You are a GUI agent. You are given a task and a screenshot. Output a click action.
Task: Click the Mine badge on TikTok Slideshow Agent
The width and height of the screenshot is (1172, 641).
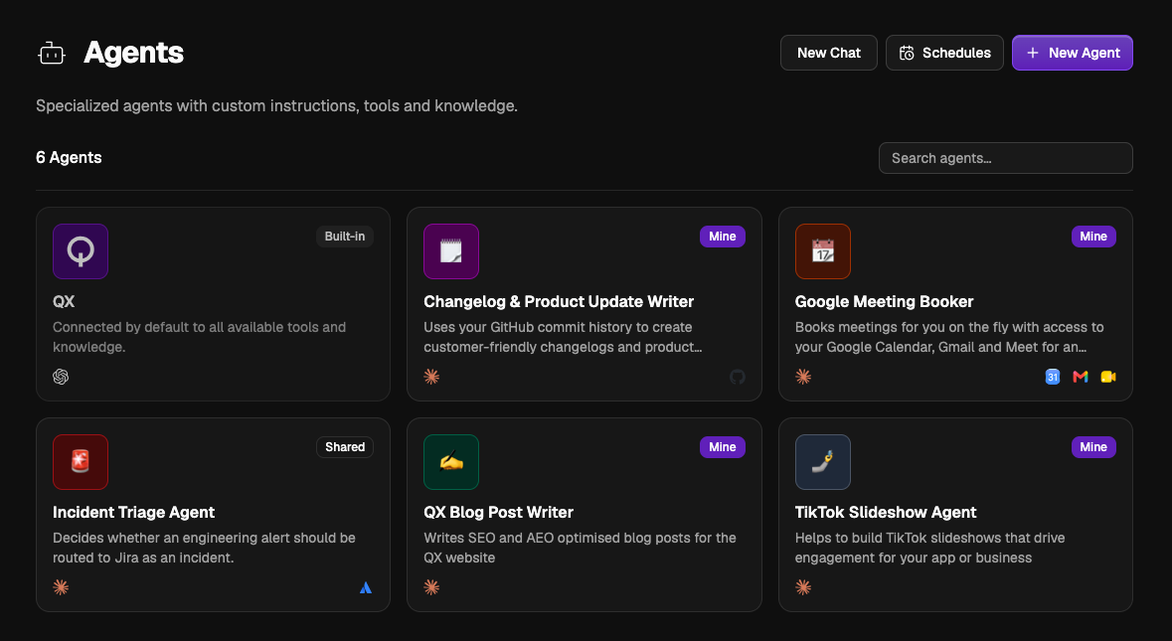tap(1094, 448)
